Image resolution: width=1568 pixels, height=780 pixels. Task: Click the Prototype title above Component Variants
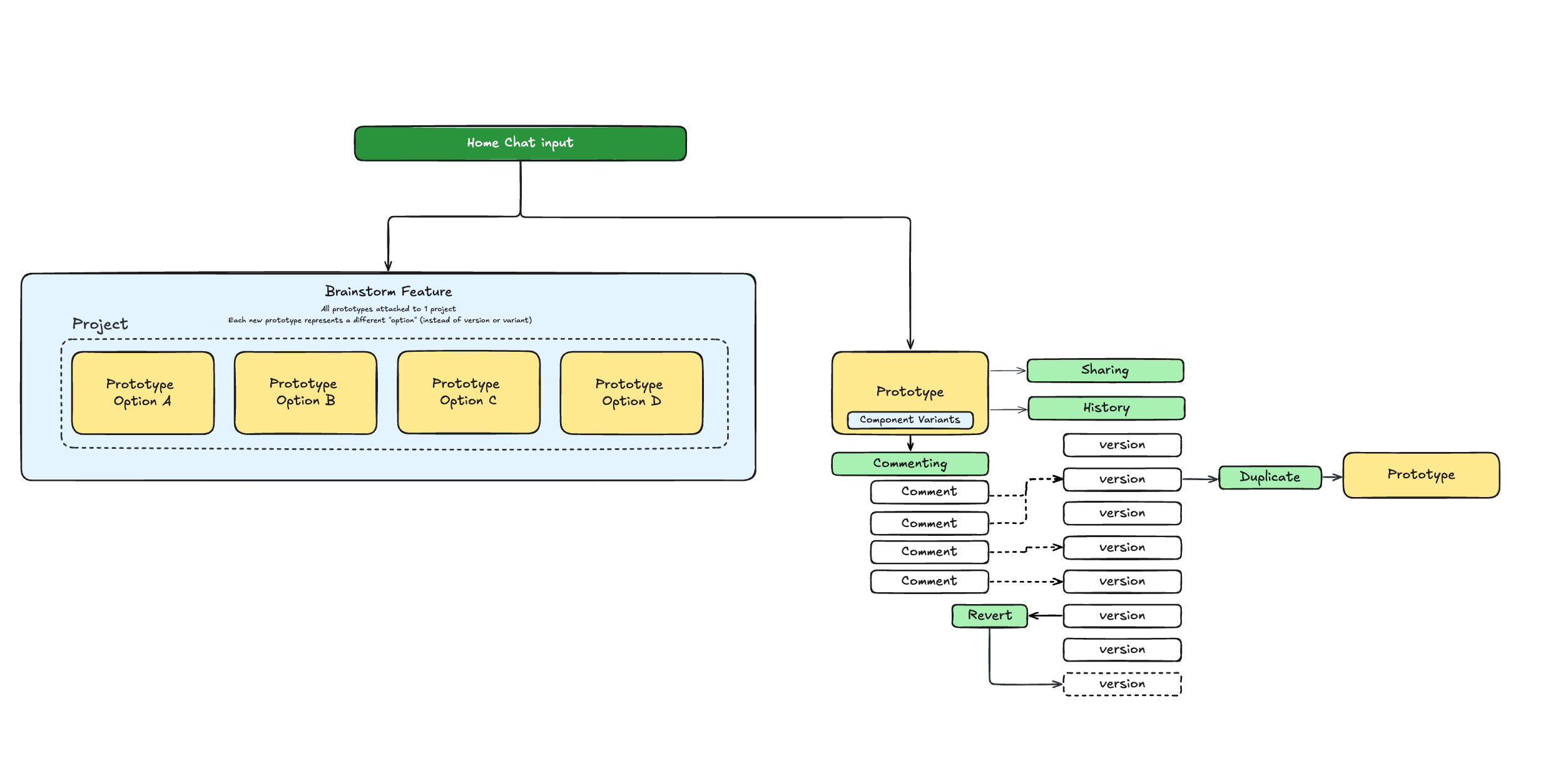click(910, 392)
